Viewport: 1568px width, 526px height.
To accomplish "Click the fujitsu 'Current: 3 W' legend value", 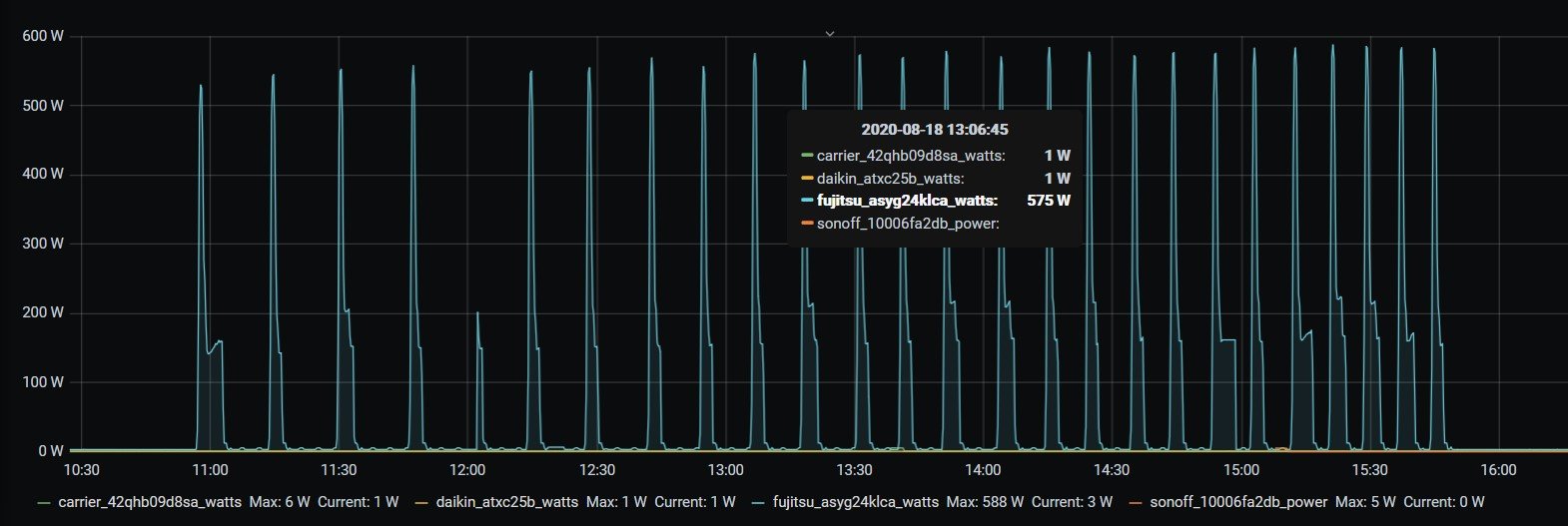I will pos(1073,502).
